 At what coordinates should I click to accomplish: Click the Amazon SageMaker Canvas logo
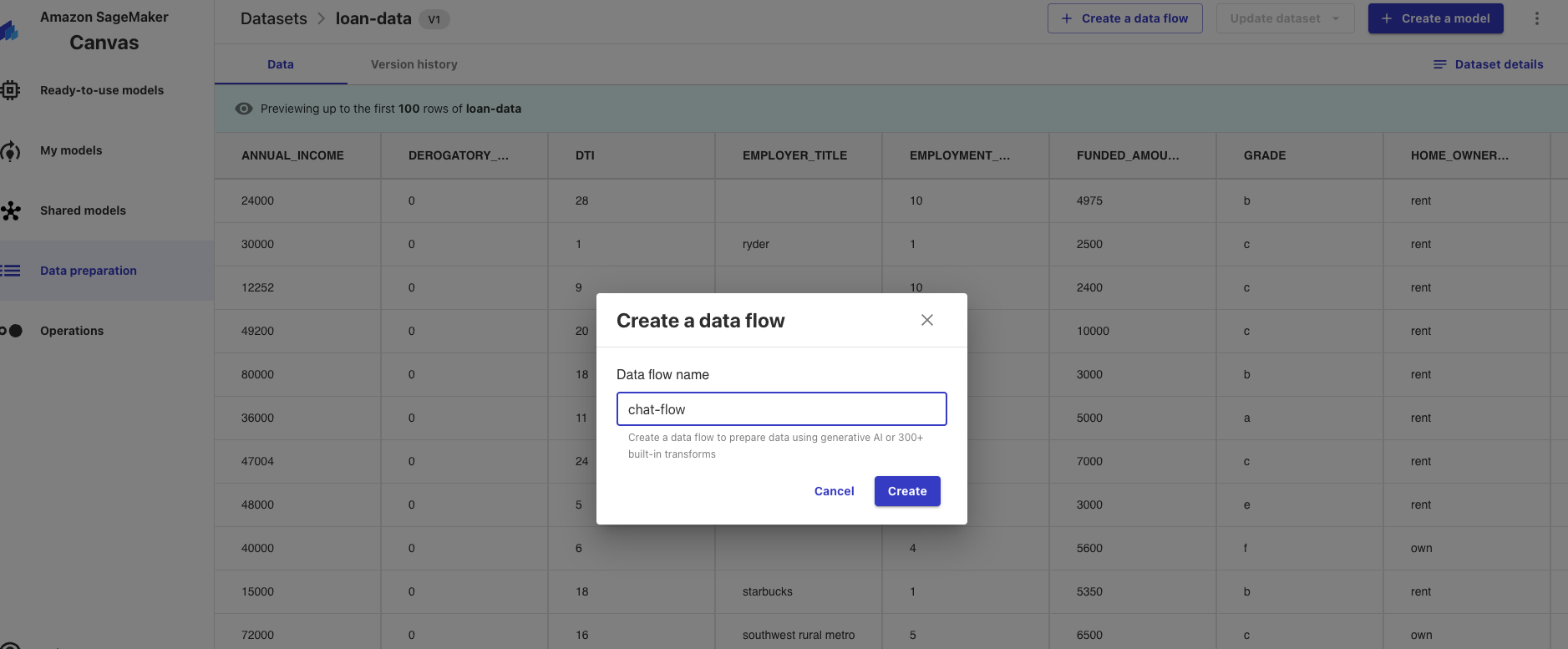[10, 32]
